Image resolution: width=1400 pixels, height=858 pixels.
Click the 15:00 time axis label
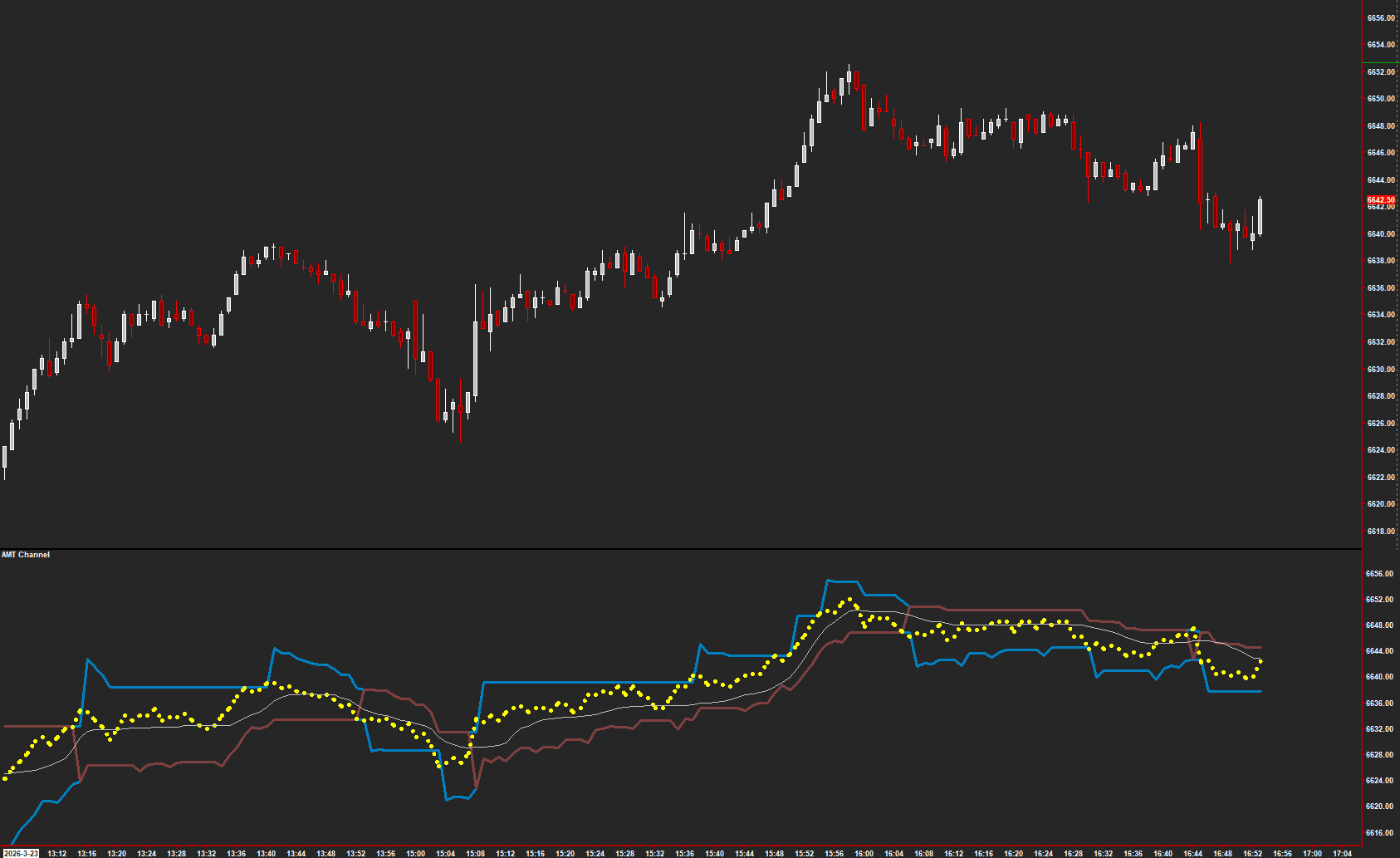[x=415, y=853]
